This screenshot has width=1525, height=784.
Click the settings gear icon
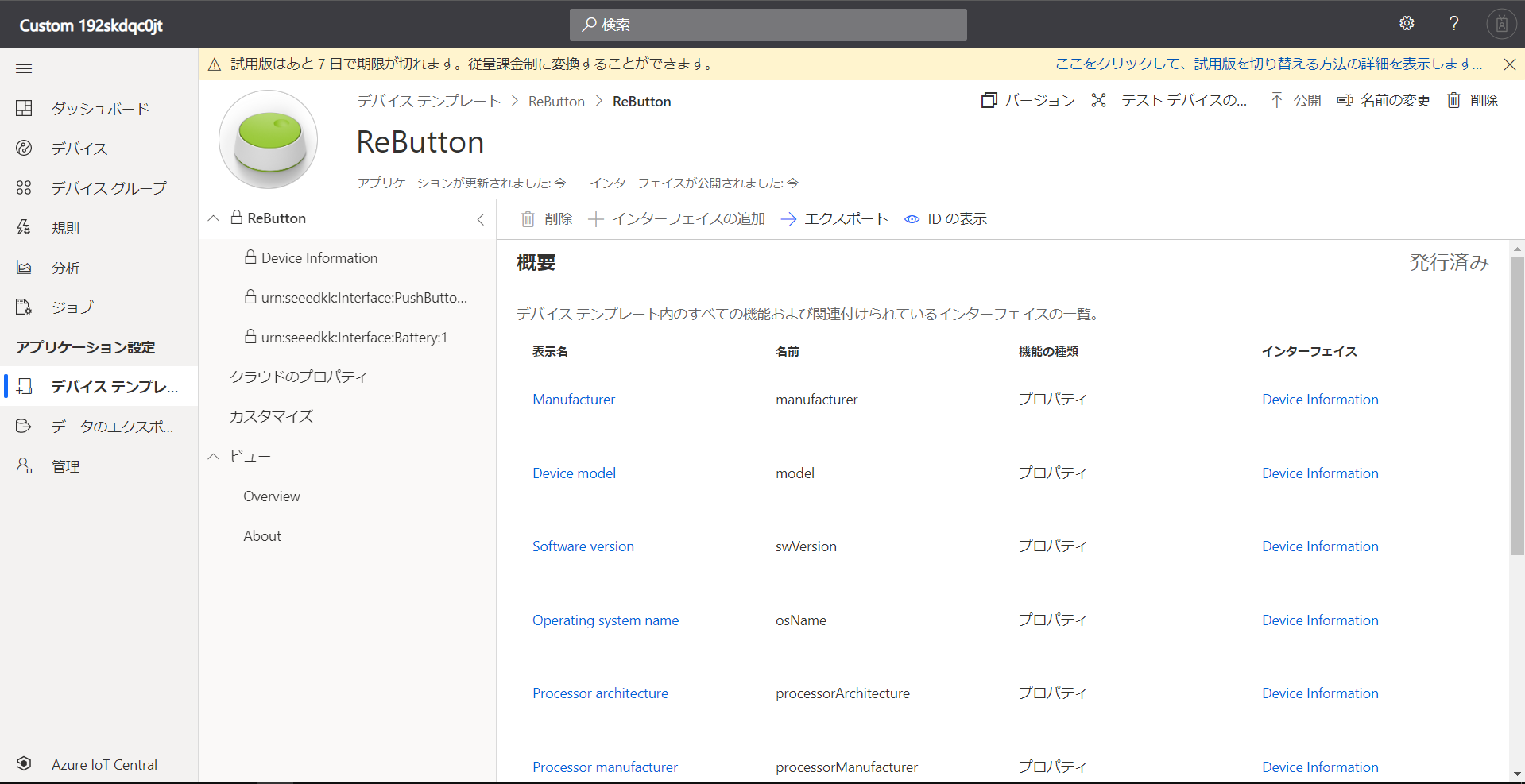point(1407,24)
